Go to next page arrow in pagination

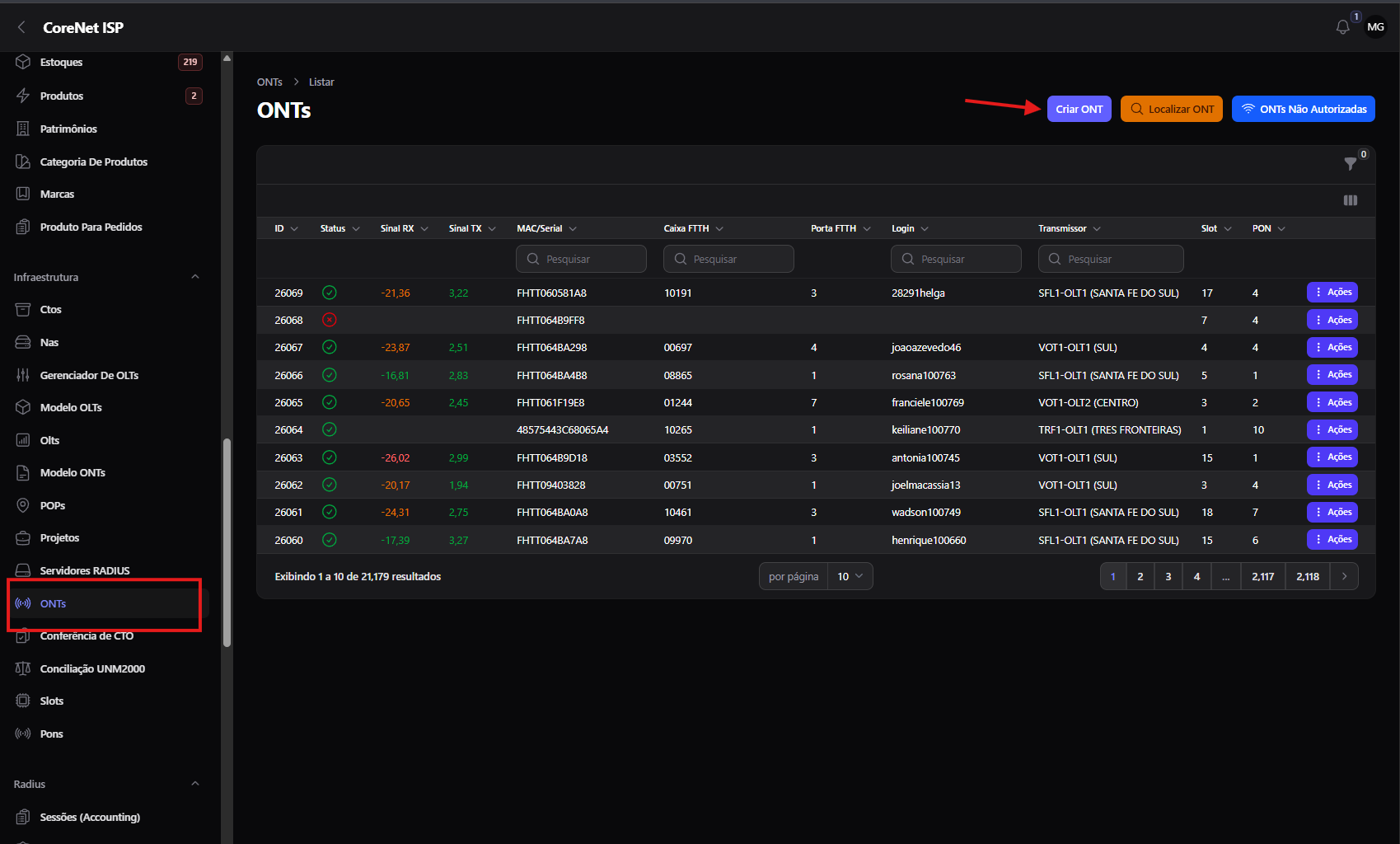pos(1344,576)
